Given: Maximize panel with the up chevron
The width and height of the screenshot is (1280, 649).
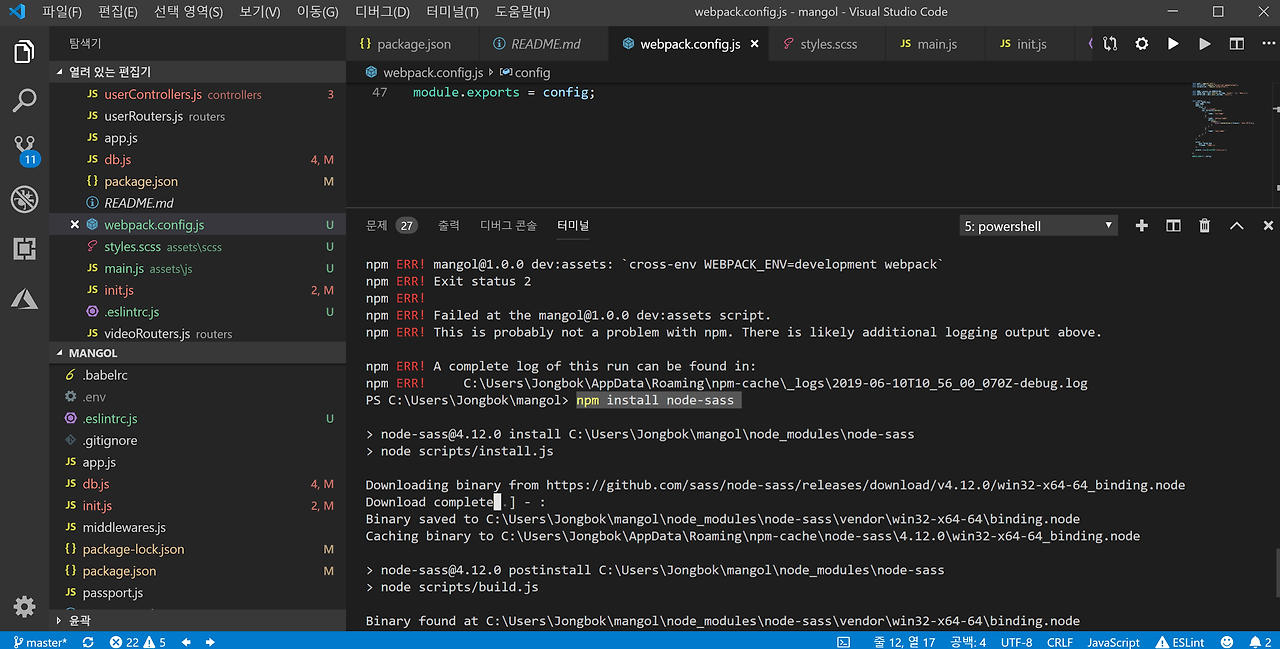Looking at the screenshot, I should [x=1237, y=226].
